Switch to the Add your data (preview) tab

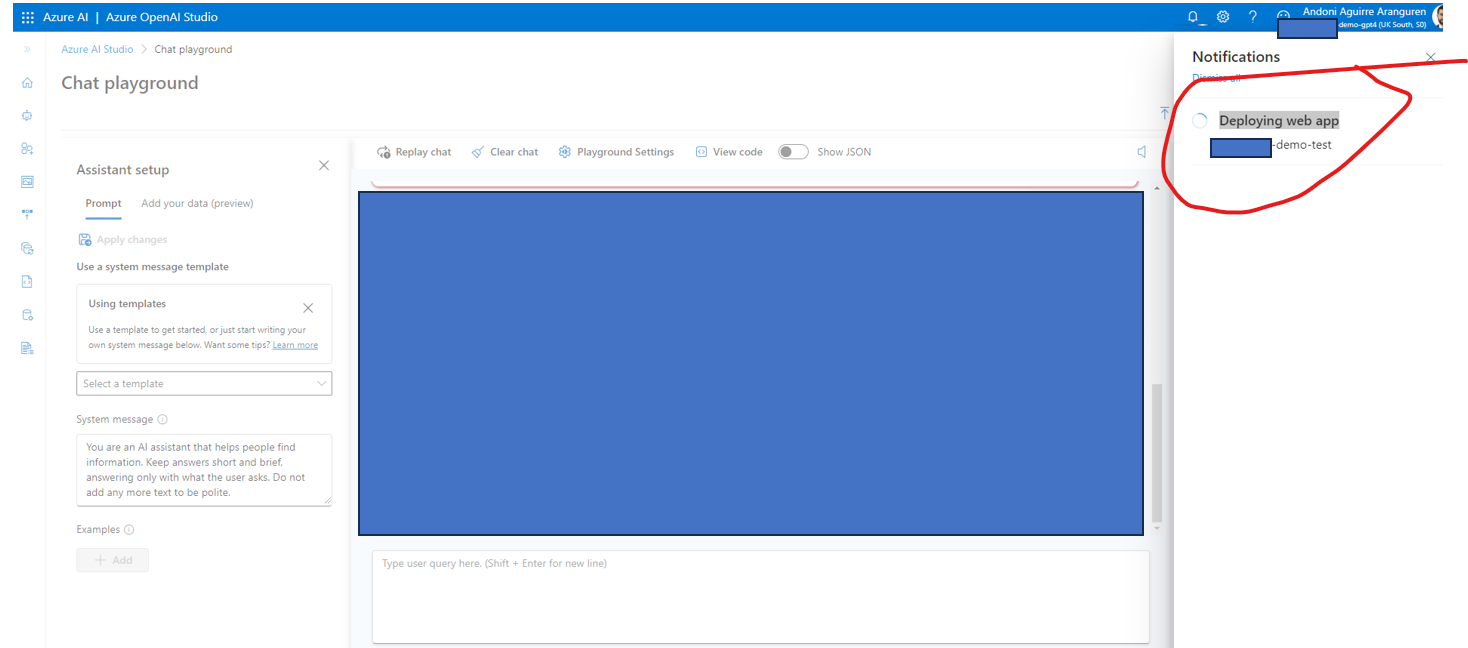tap(197, 203)
